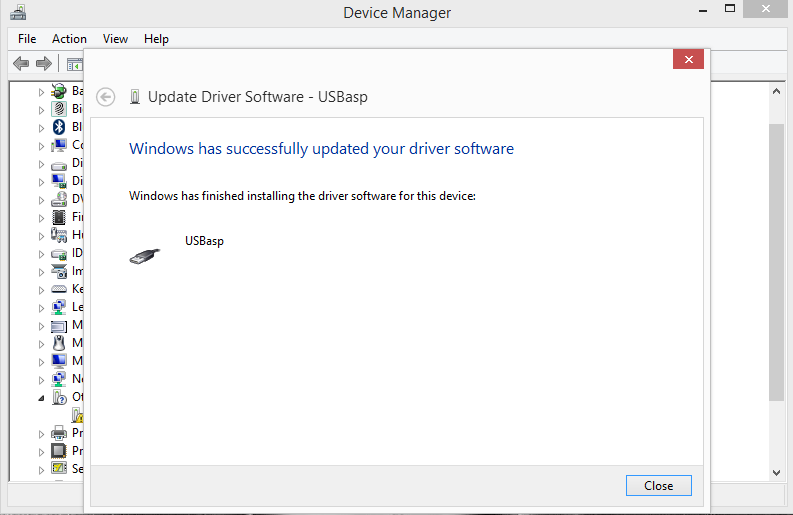Click the back arrow in the Update Driver dialog
This screenshot has height=515, width=793.
(x=106, y=97)
